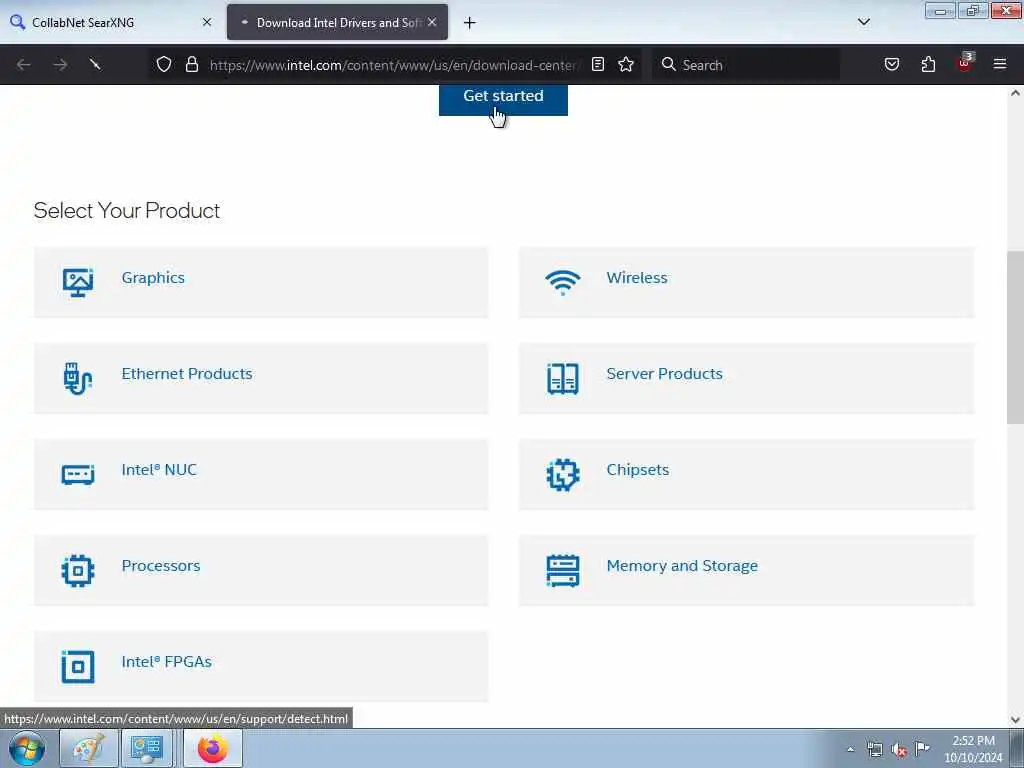The width and height of the screenshot is (1024, 768).
Task: Click the Memory and Storage icon
Action: tap(562, 571)
